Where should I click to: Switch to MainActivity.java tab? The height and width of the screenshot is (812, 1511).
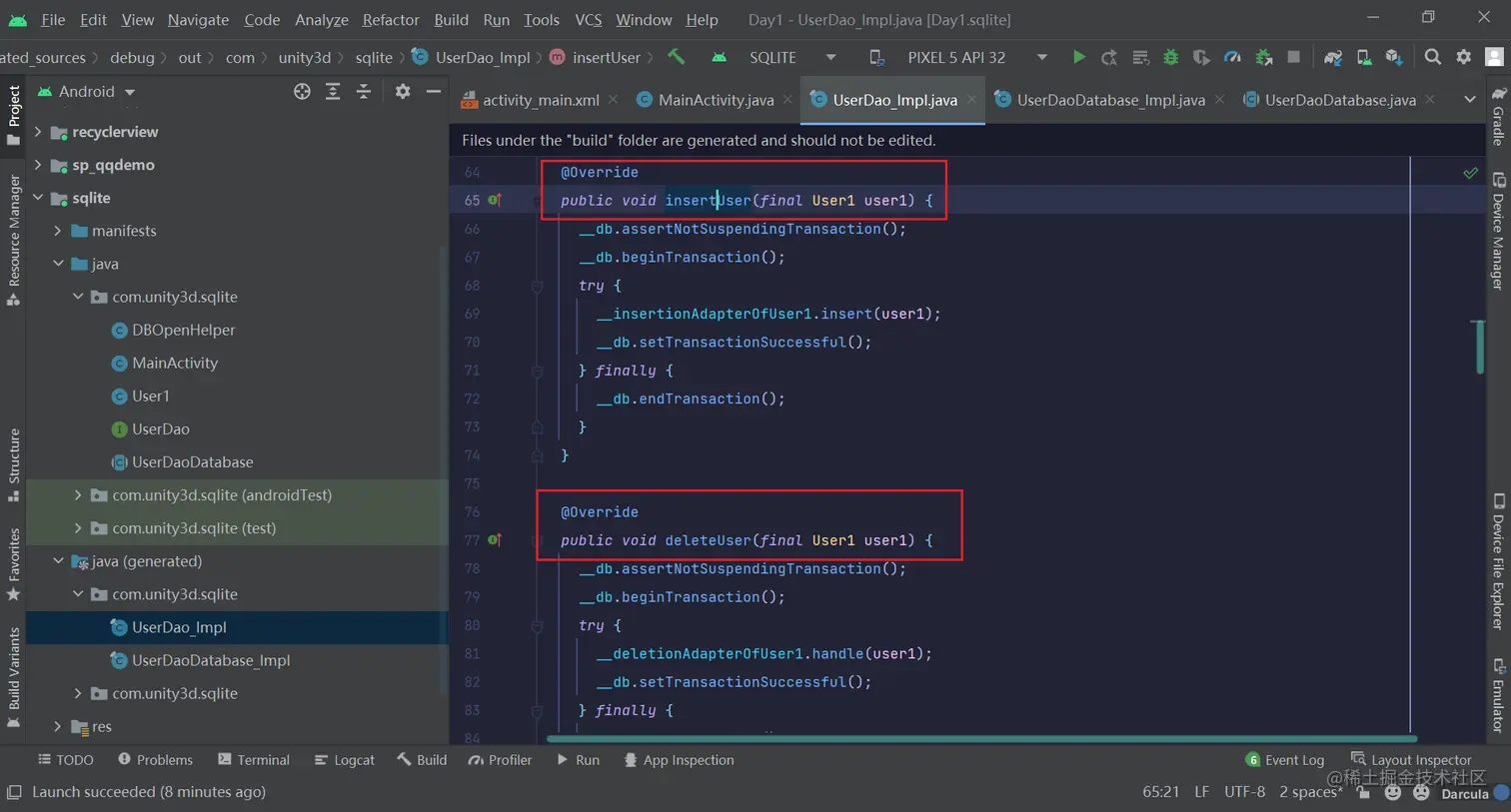716,100
